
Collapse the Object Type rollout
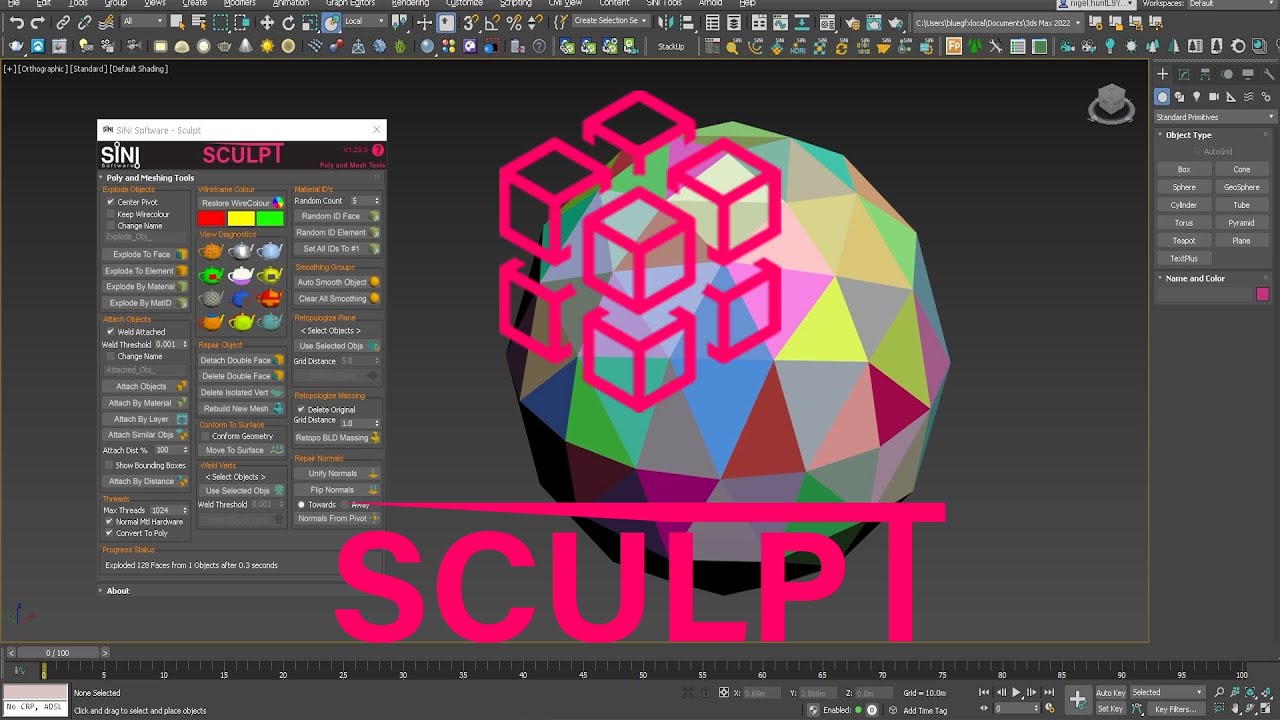1188,135
